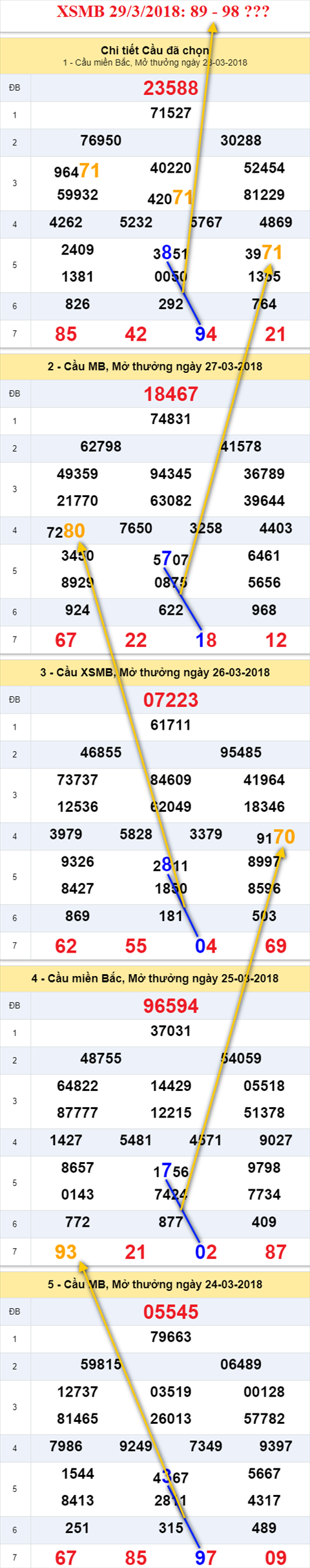
Task: Select the blue number 04
Action: click(206, 946)
